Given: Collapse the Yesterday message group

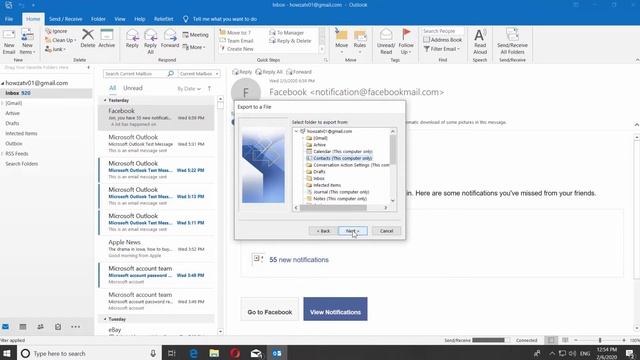Looking at the screenshot, I should click(105, 100).
